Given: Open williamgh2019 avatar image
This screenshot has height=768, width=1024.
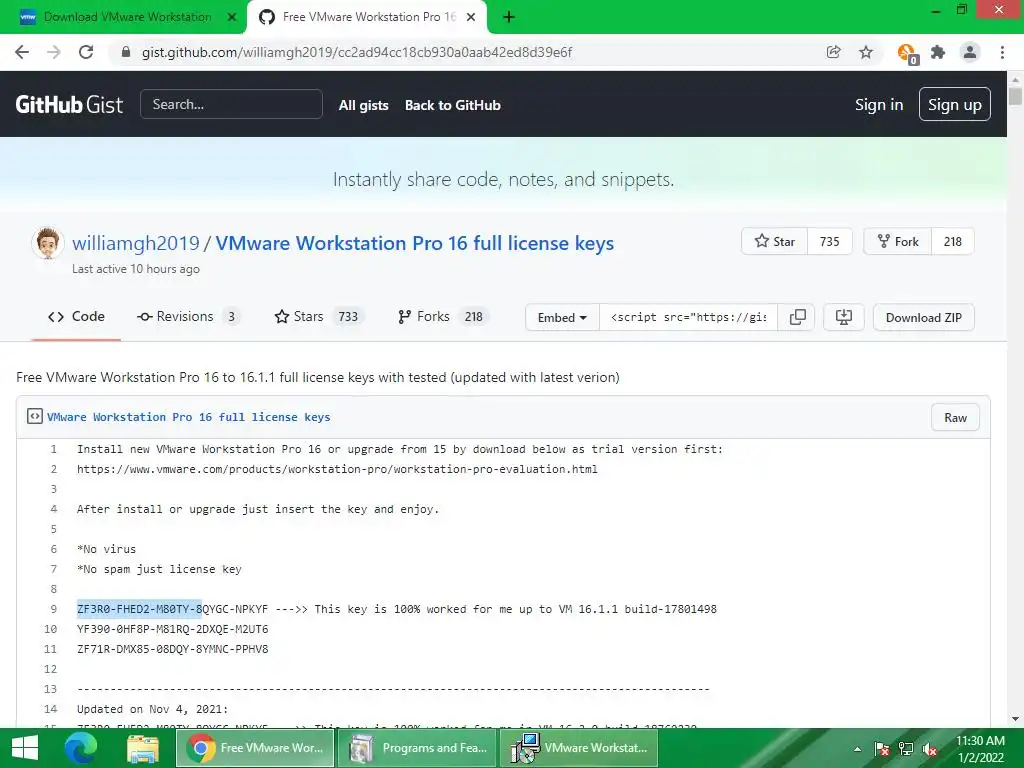Looking at the screenshot, I should click(48, 243).
